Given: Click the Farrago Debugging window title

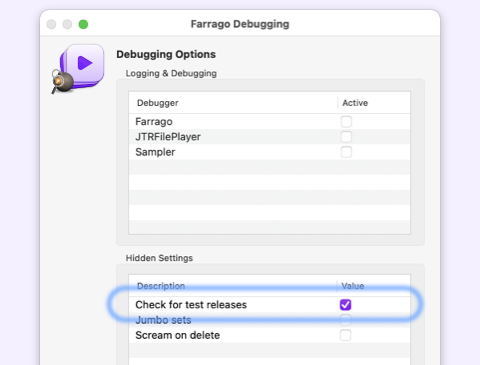Looking at the screenshot, I should coord(240,24).
